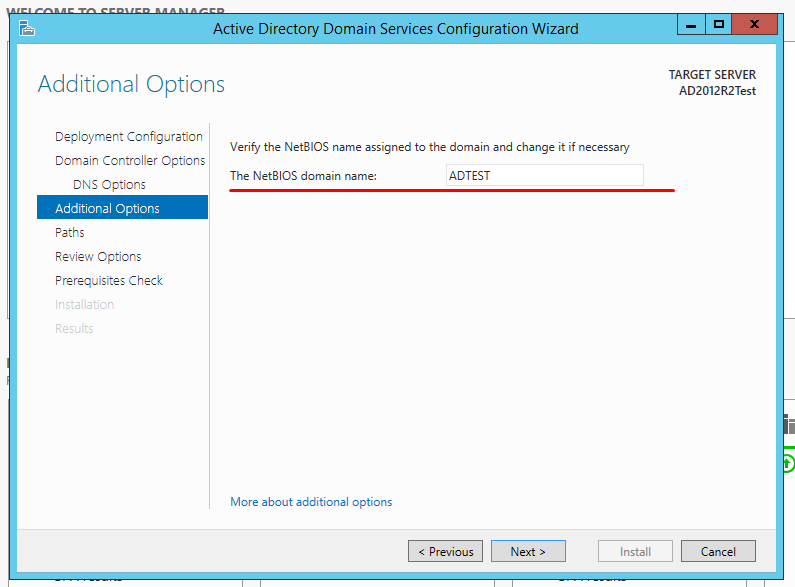Click the greyed-out Installation step
Image resolution: width=795 pixels, height=587 pixels.
(84, 305)
